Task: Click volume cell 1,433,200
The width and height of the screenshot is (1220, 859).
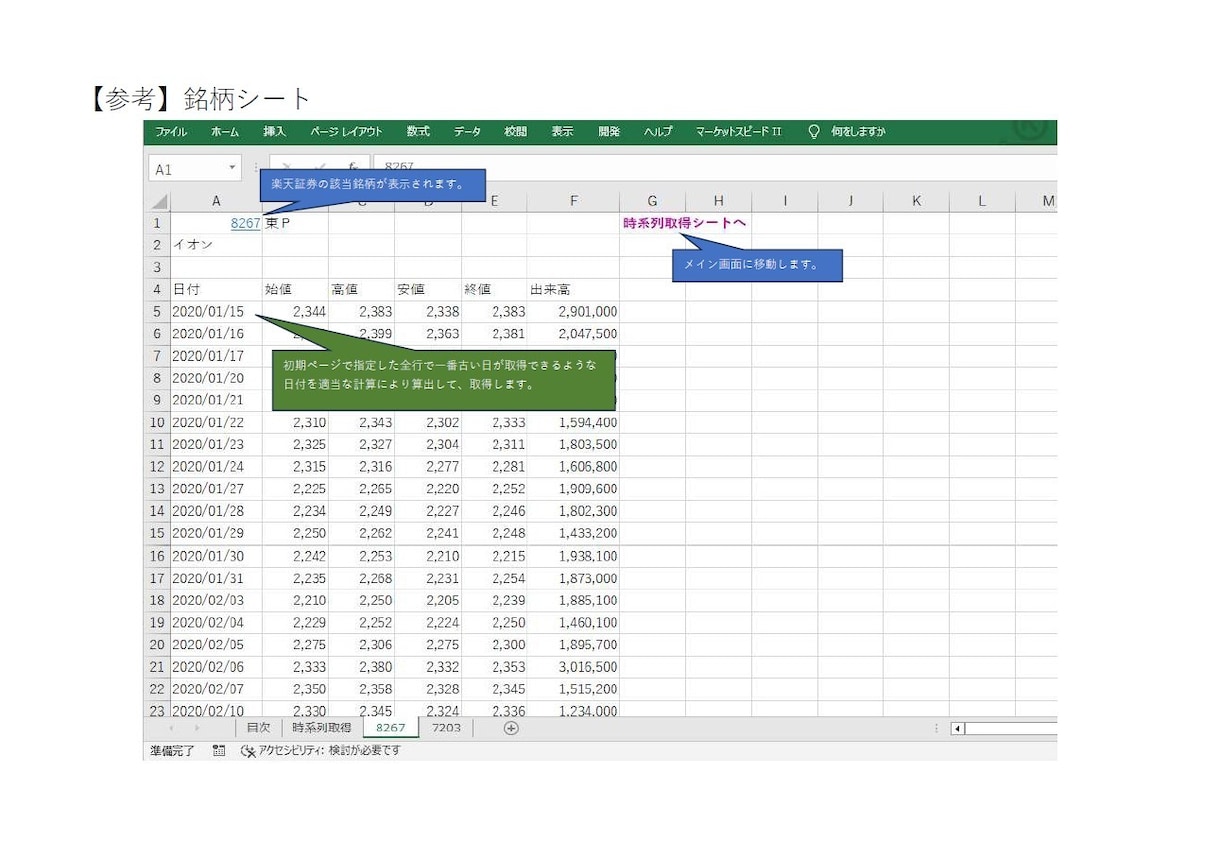Action: click(x=574, y=534)
